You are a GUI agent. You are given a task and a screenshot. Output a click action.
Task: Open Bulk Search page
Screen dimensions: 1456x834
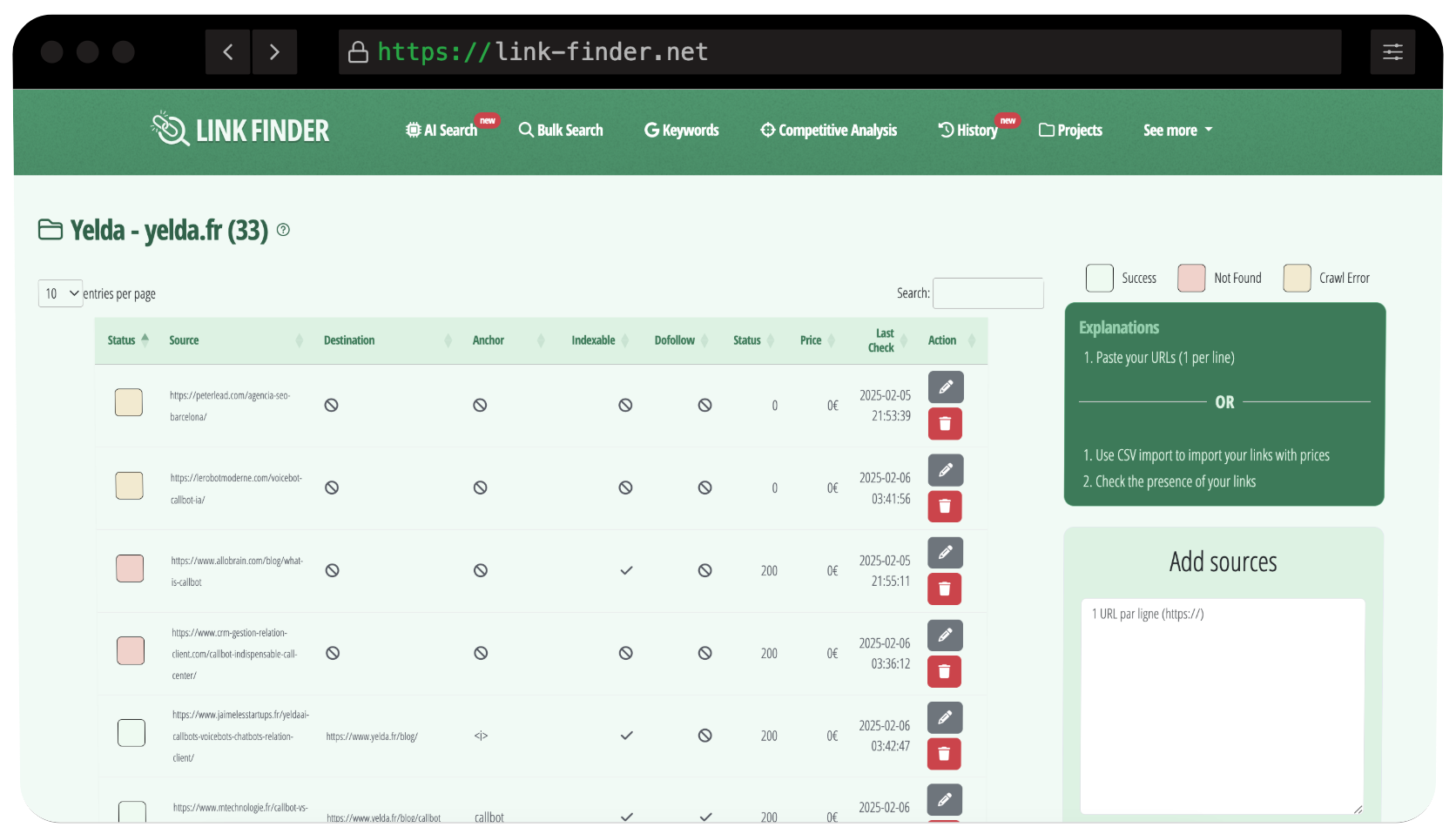561,130
